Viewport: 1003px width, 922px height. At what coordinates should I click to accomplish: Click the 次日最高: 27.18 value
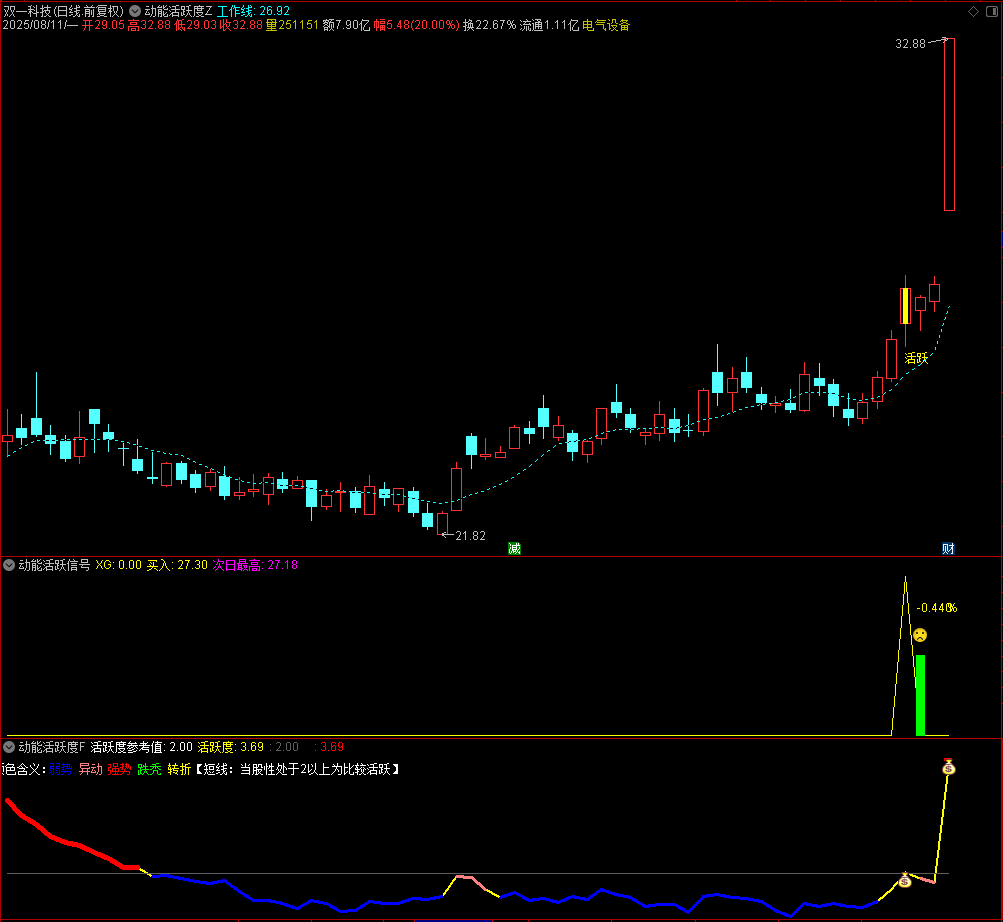(x=255, y=565)
